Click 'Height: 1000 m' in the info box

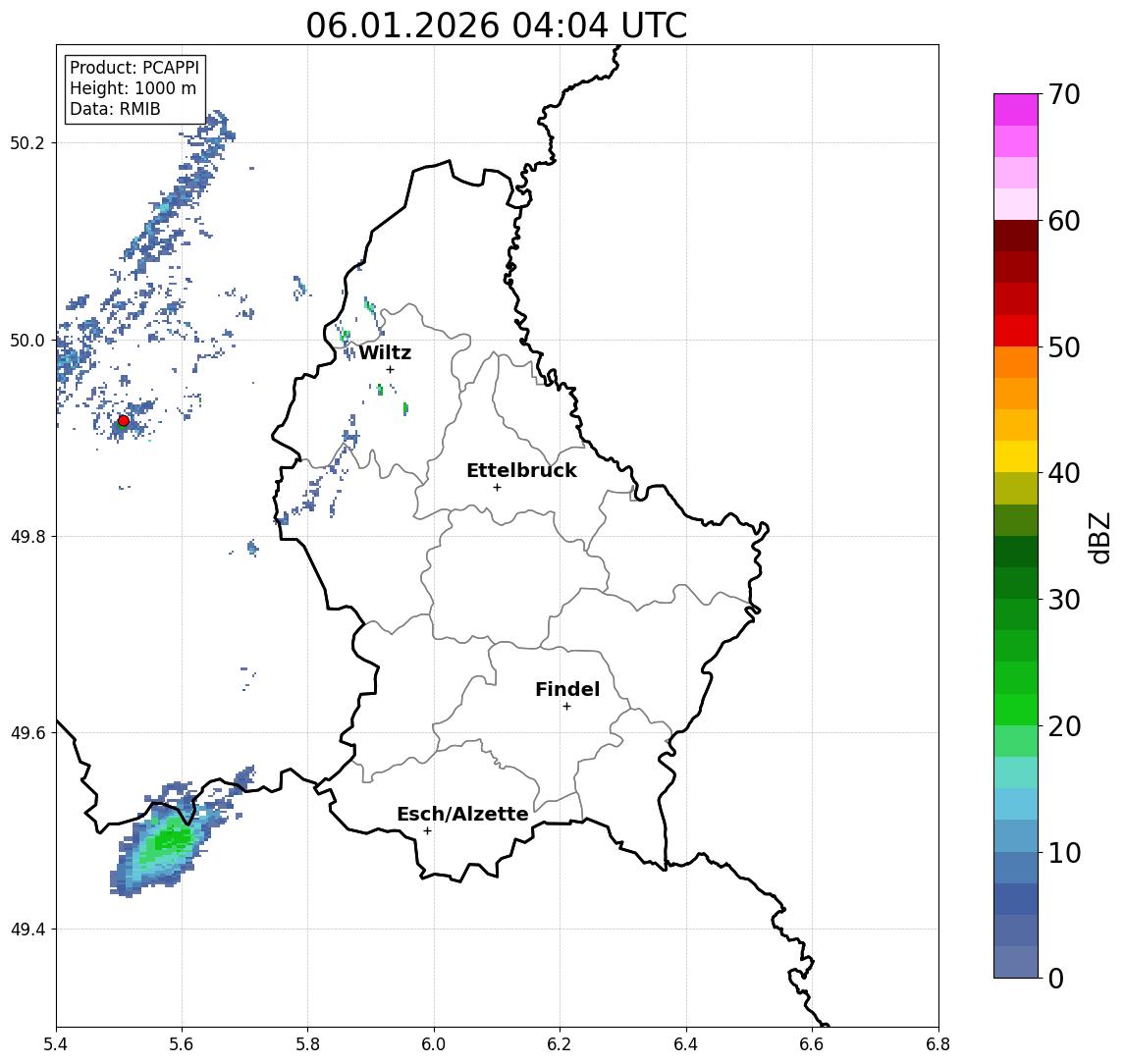pyautogui.click(x=133, y=88)
